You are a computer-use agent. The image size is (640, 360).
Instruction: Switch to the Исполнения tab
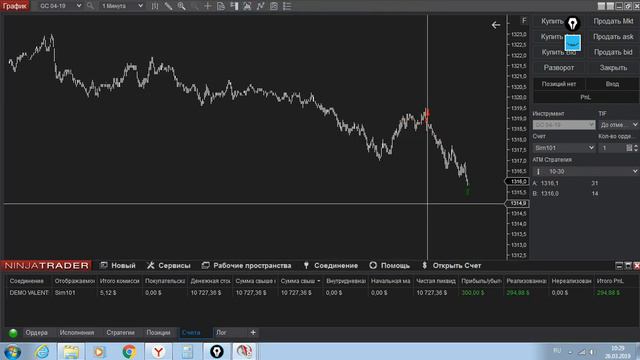pyautogui.click(x=77, y=333)
